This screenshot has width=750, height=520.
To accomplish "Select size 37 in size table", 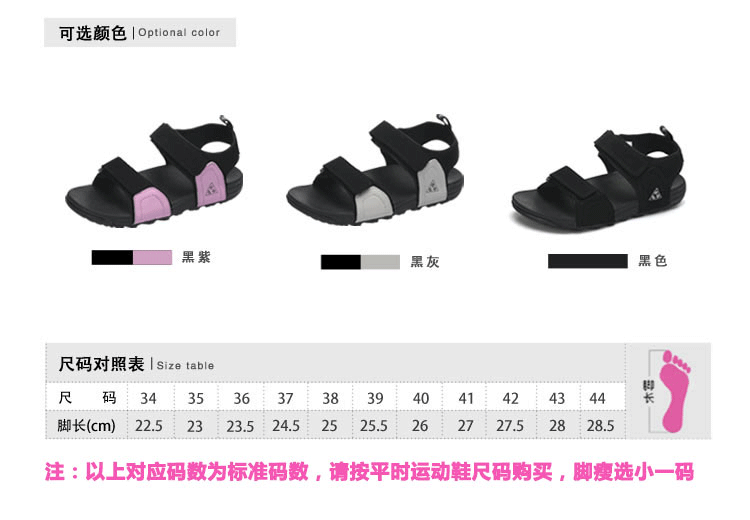I will pos(286,398).
